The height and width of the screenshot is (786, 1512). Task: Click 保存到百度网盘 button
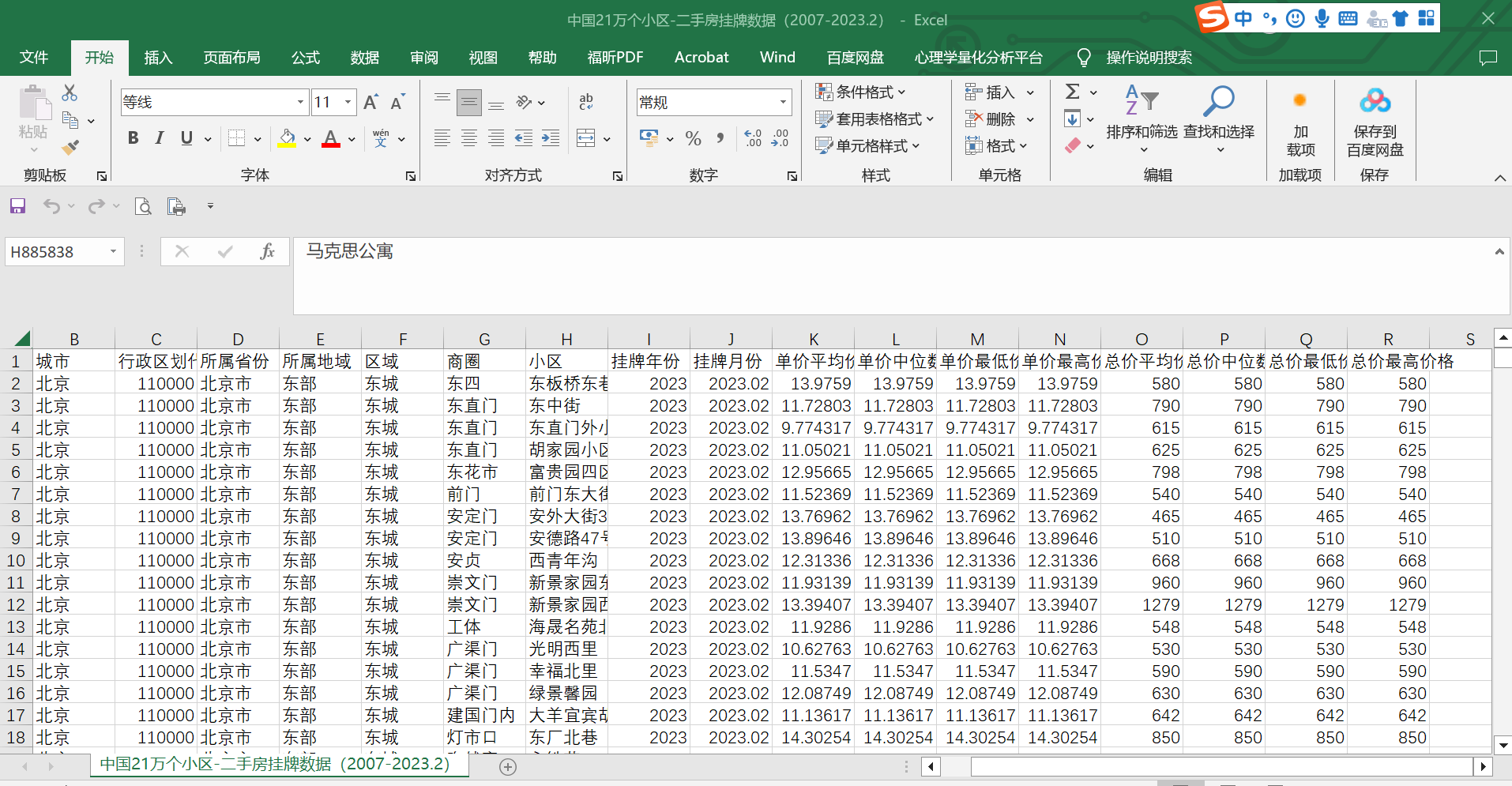point(1375,122)
